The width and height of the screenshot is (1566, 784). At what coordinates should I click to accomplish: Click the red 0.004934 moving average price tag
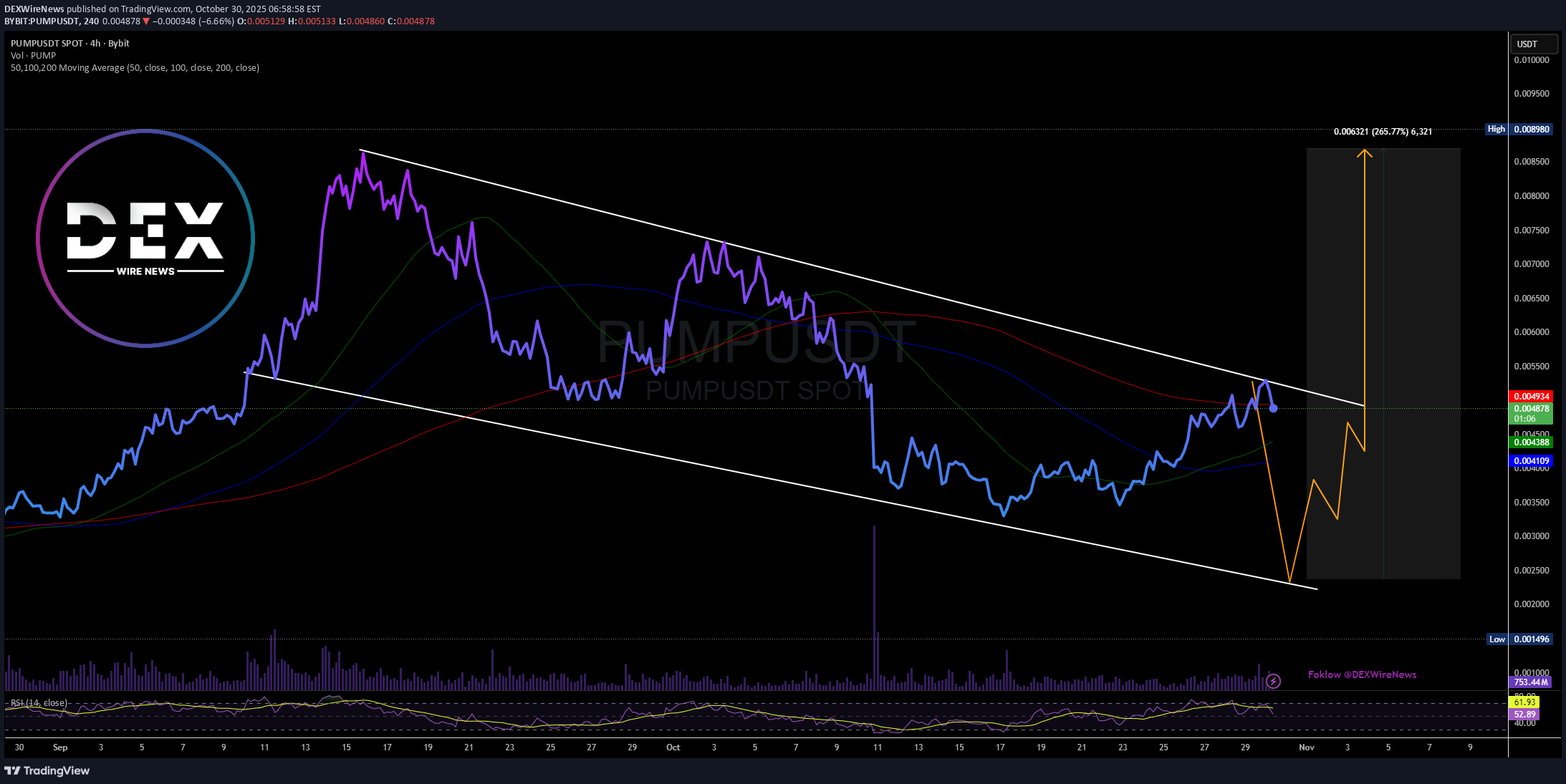click(1531, 396)
